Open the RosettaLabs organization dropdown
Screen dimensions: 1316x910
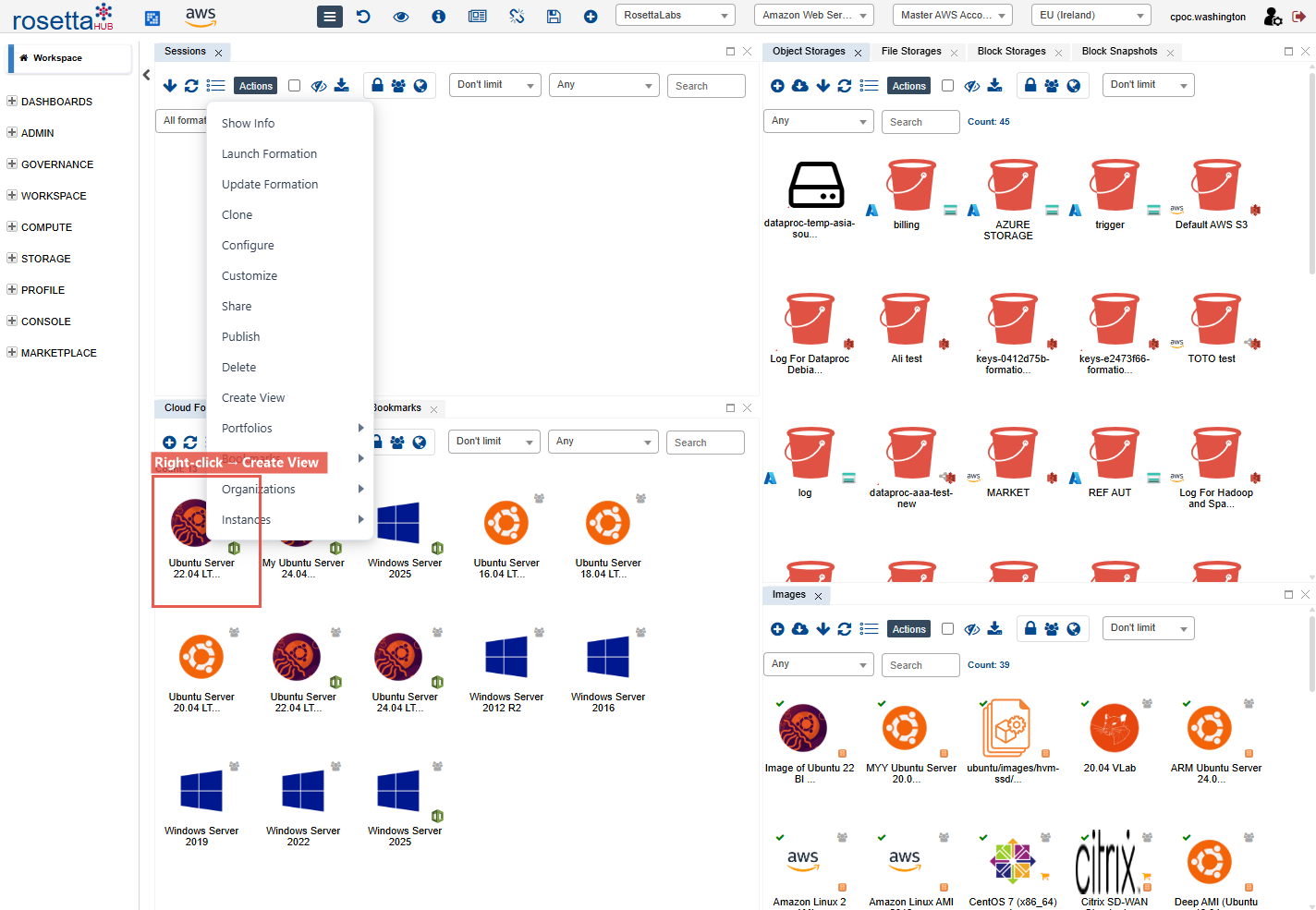point(675,16)
